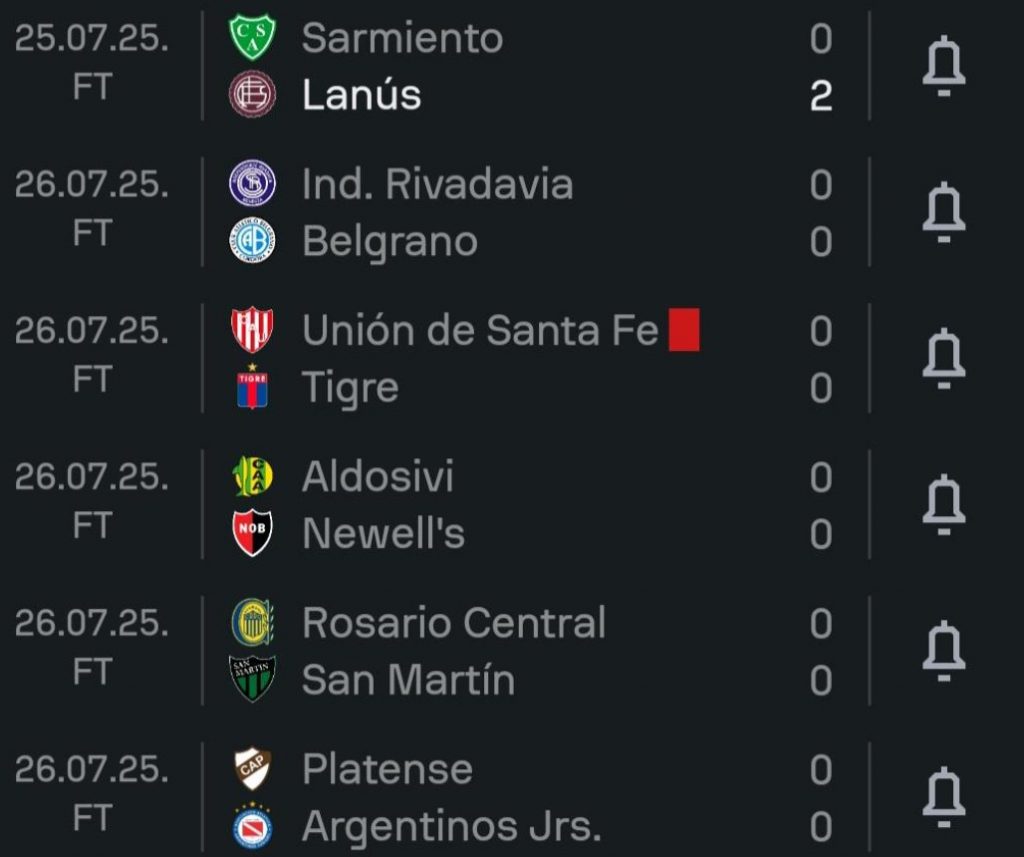Open Lanús winning score of 2
Image resolution: width=1024 pixels, height=857 pixels.
[821, 96]
